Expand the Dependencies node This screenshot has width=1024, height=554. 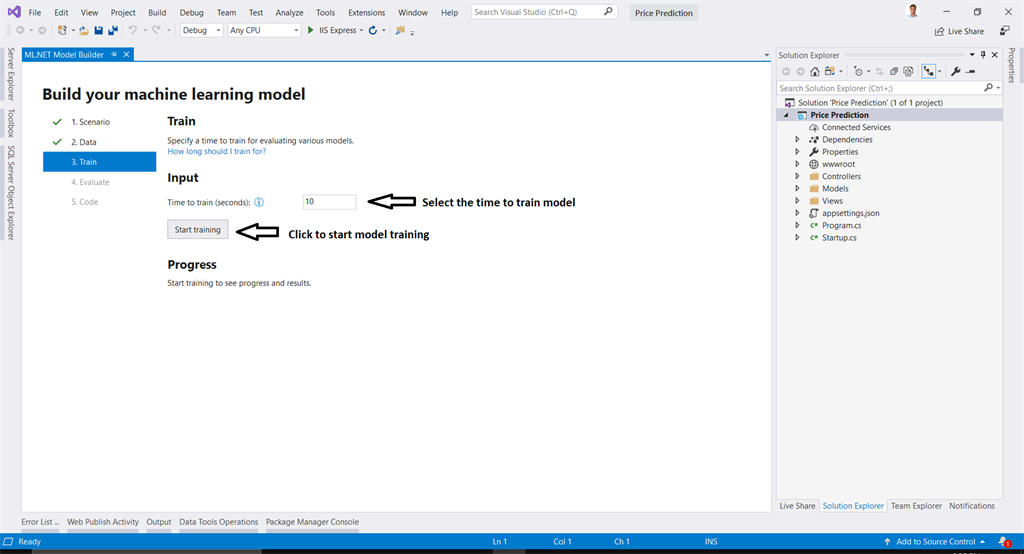[x=797, y=139]
